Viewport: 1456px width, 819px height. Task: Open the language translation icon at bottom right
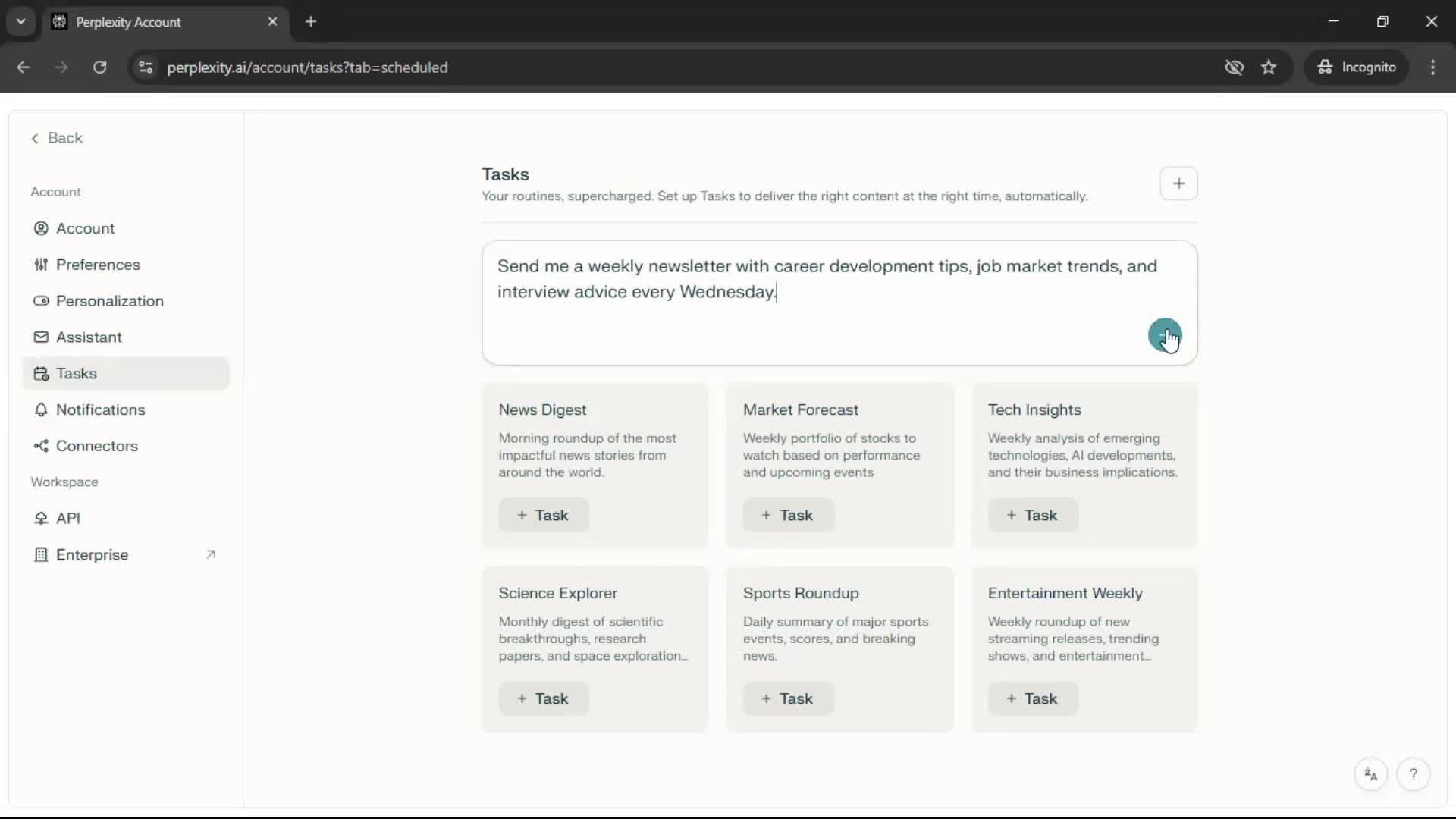point(1370,774)
